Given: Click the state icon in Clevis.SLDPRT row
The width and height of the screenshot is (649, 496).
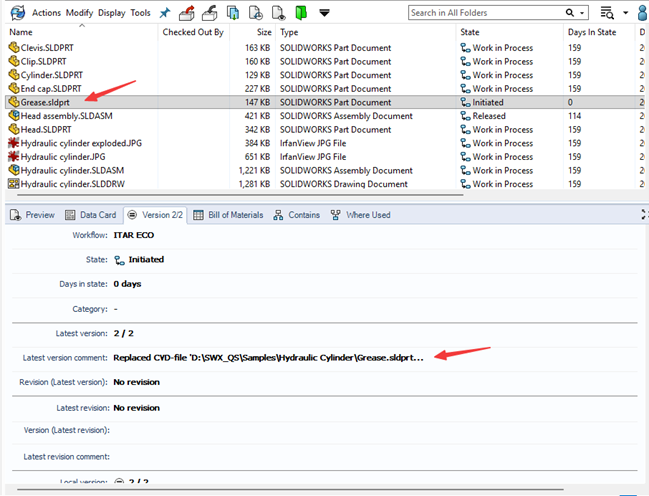Looking at the screenshot, I should [x=466, y=48].
